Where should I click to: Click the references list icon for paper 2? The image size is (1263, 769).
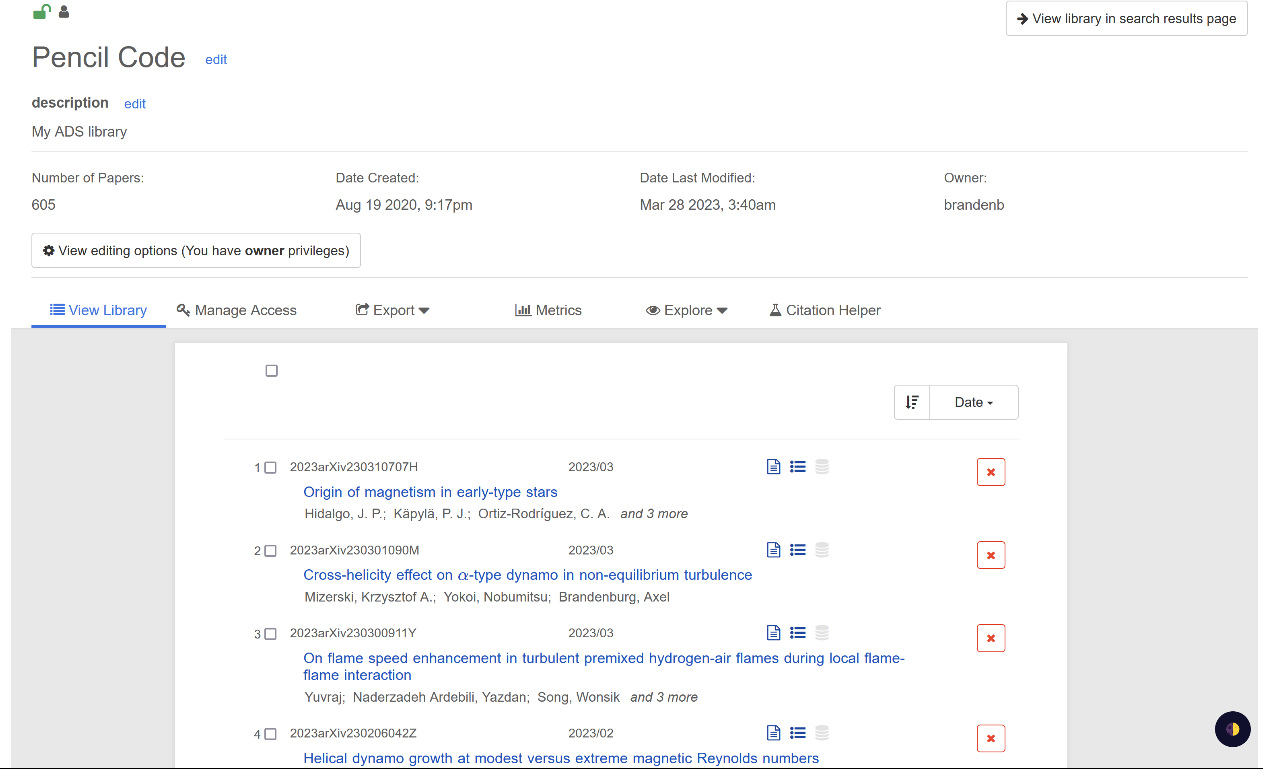point(797,550)
